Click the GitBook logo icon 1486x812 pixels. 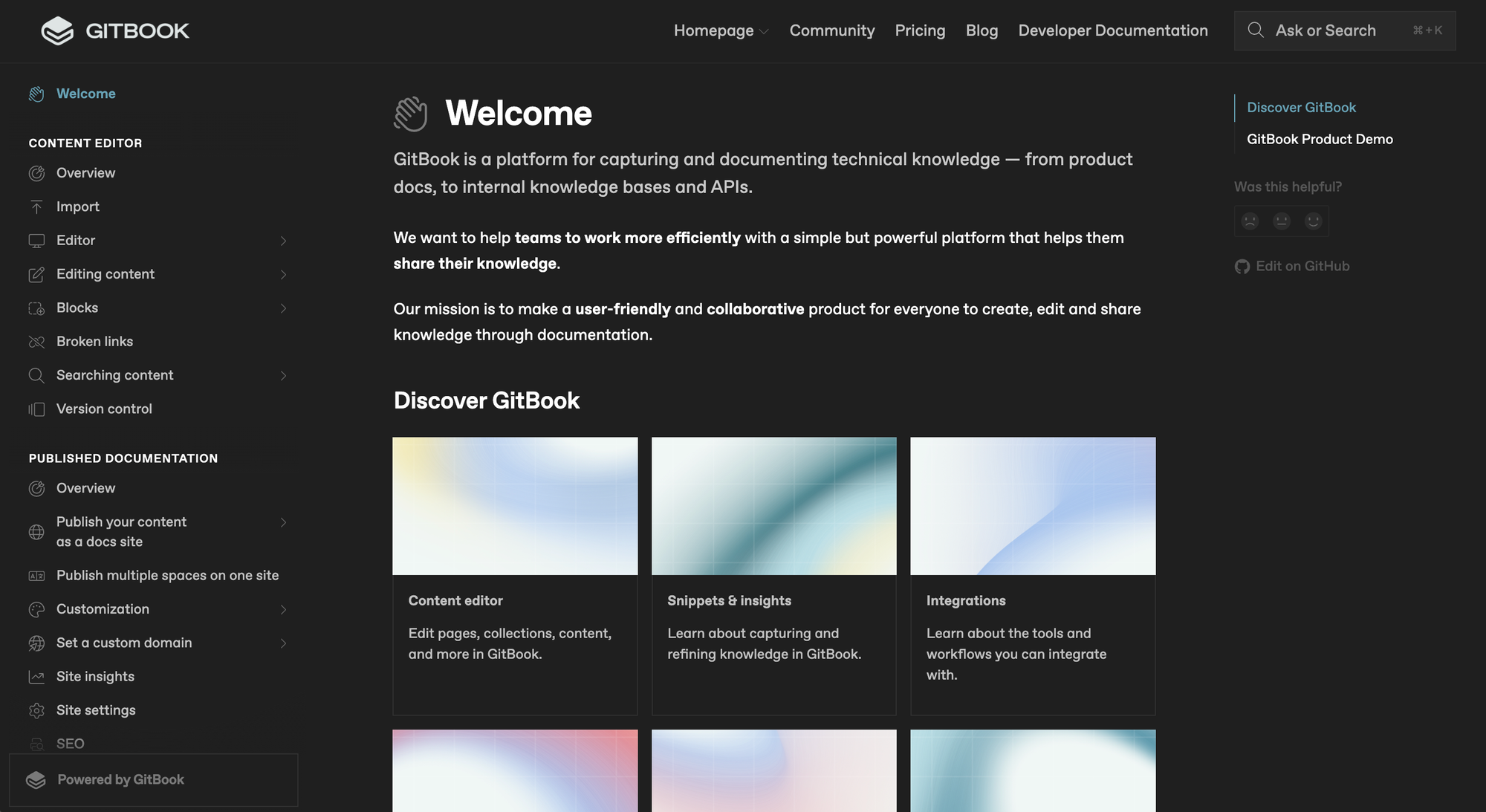pos(58,30)
